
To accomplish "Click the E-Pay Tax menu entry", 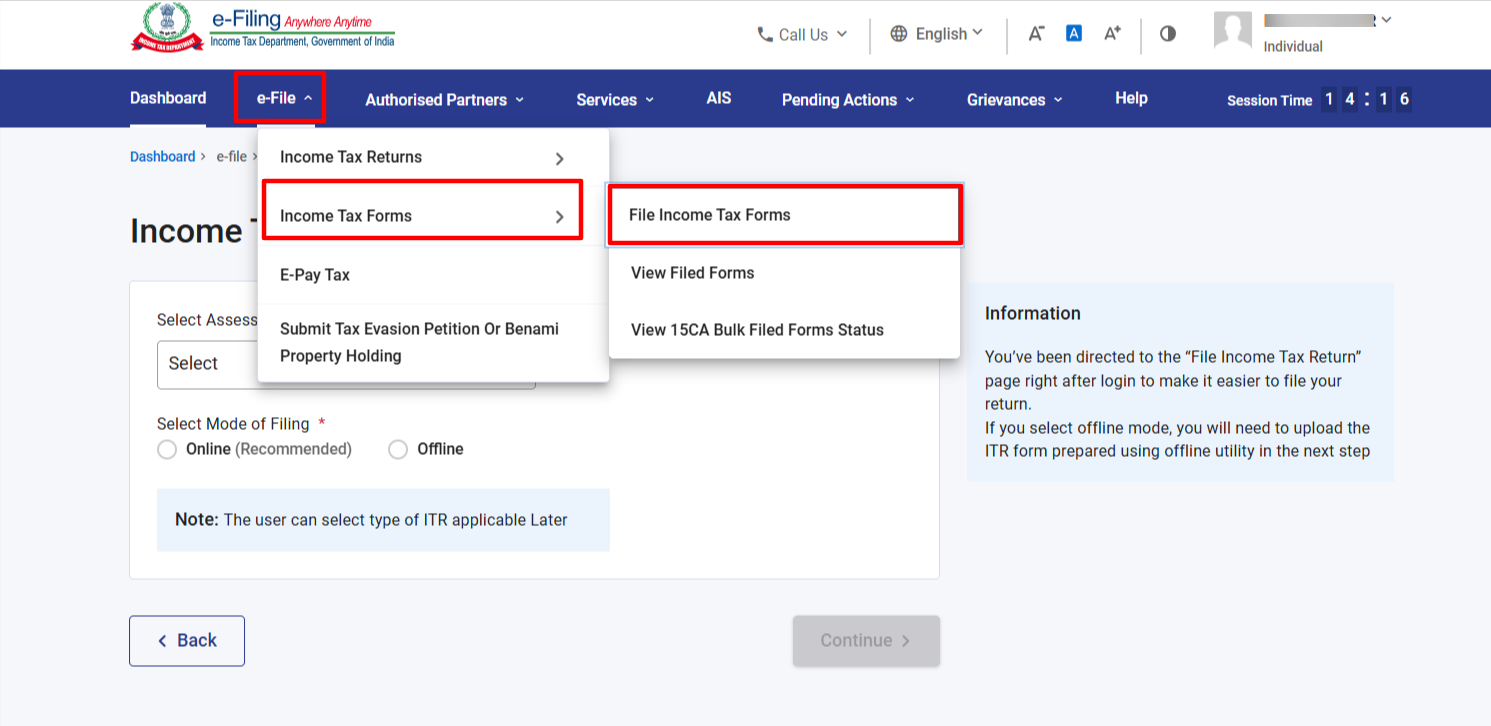I will pos(315,274).
